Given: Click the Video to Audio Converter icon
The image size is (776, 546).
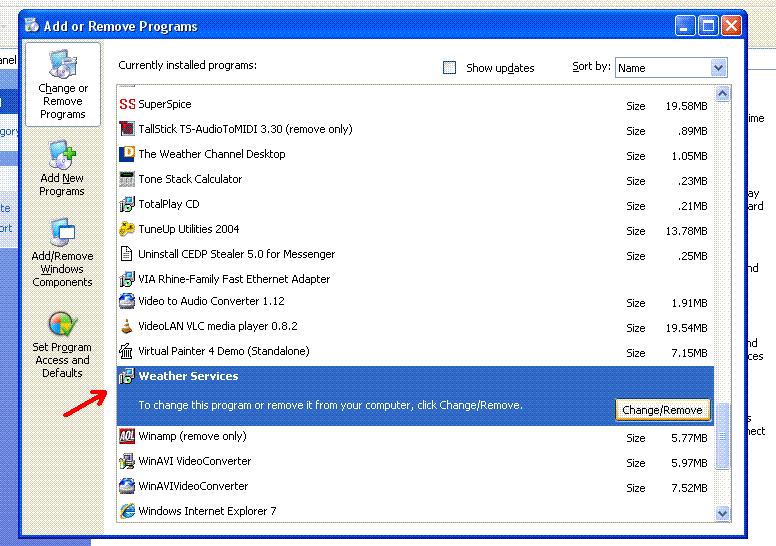Looking at the screenshot, I should tap(127, 301).
